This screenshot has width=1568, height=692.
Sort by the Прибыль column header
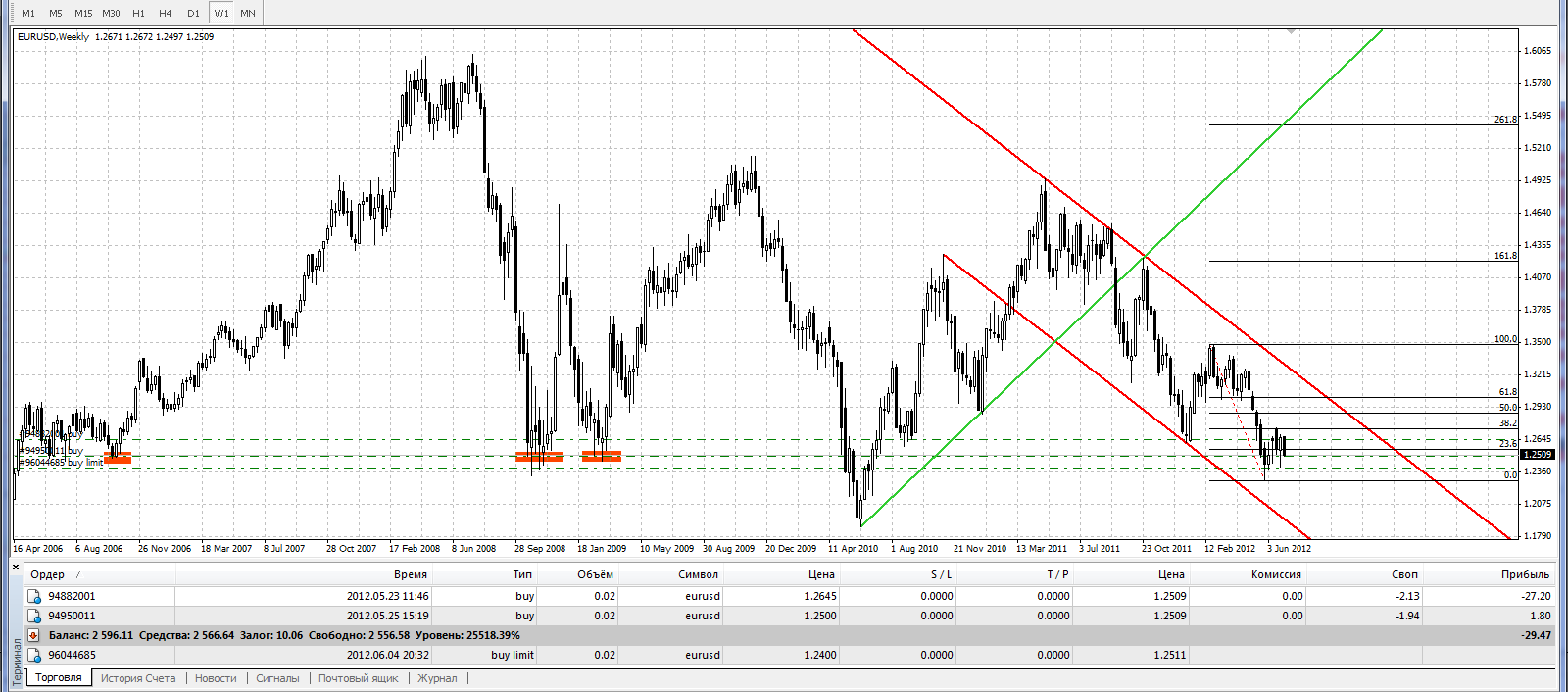(1525, 574)
